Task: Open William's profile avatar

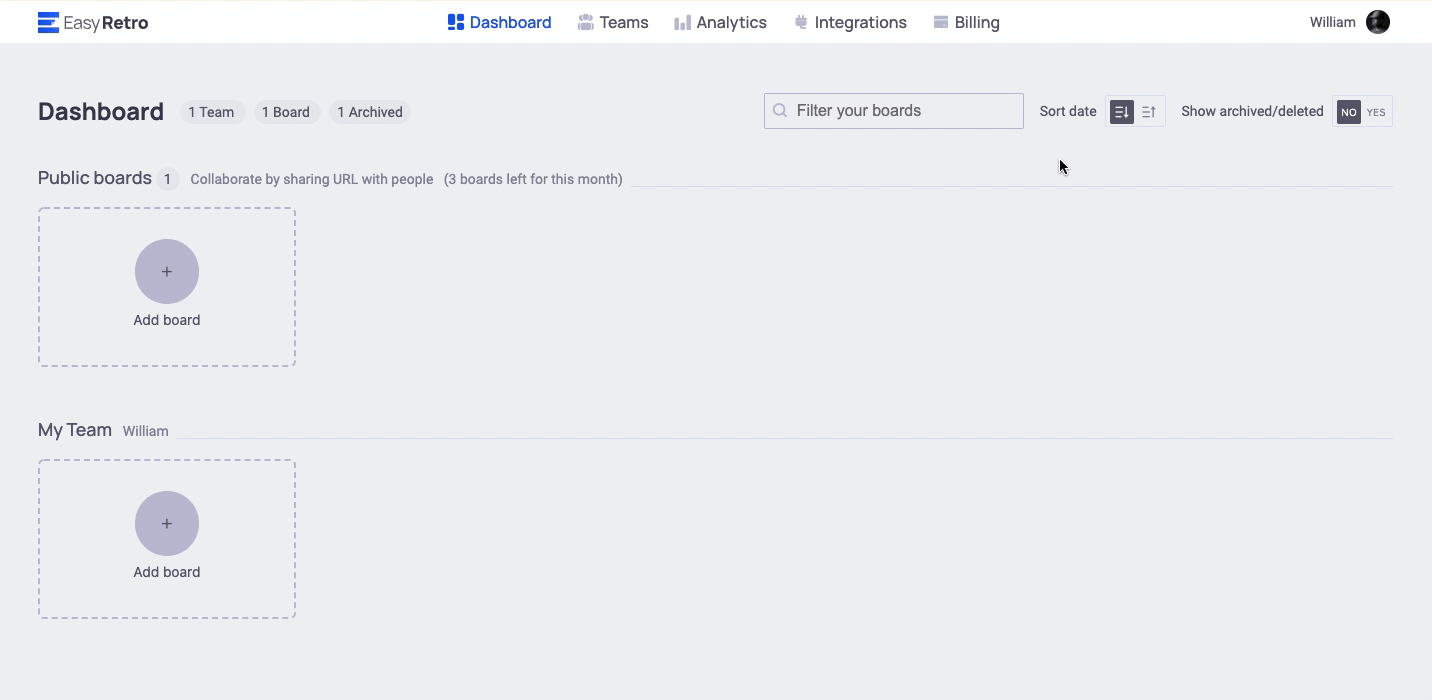Action: point(1377,22)
